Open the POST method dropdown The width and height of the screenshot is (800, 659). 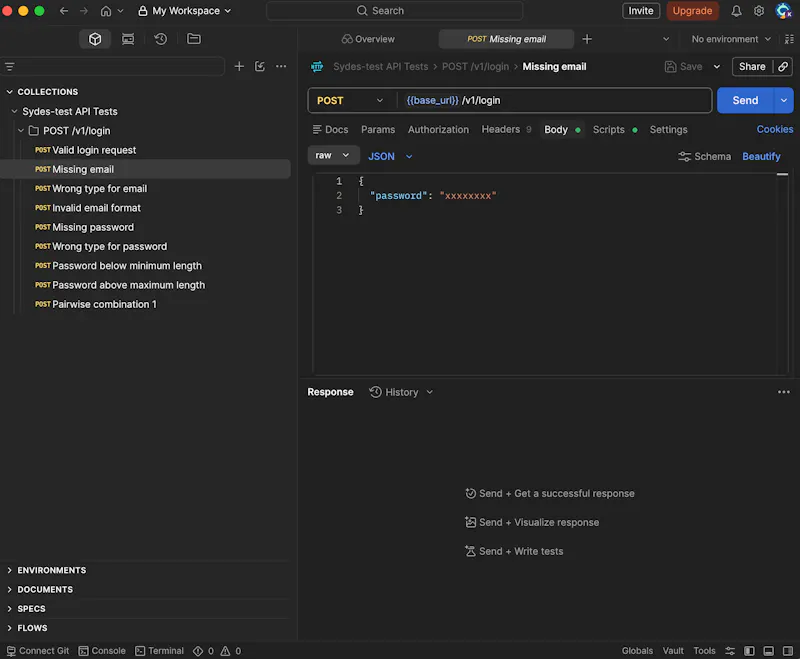[350, 100]
